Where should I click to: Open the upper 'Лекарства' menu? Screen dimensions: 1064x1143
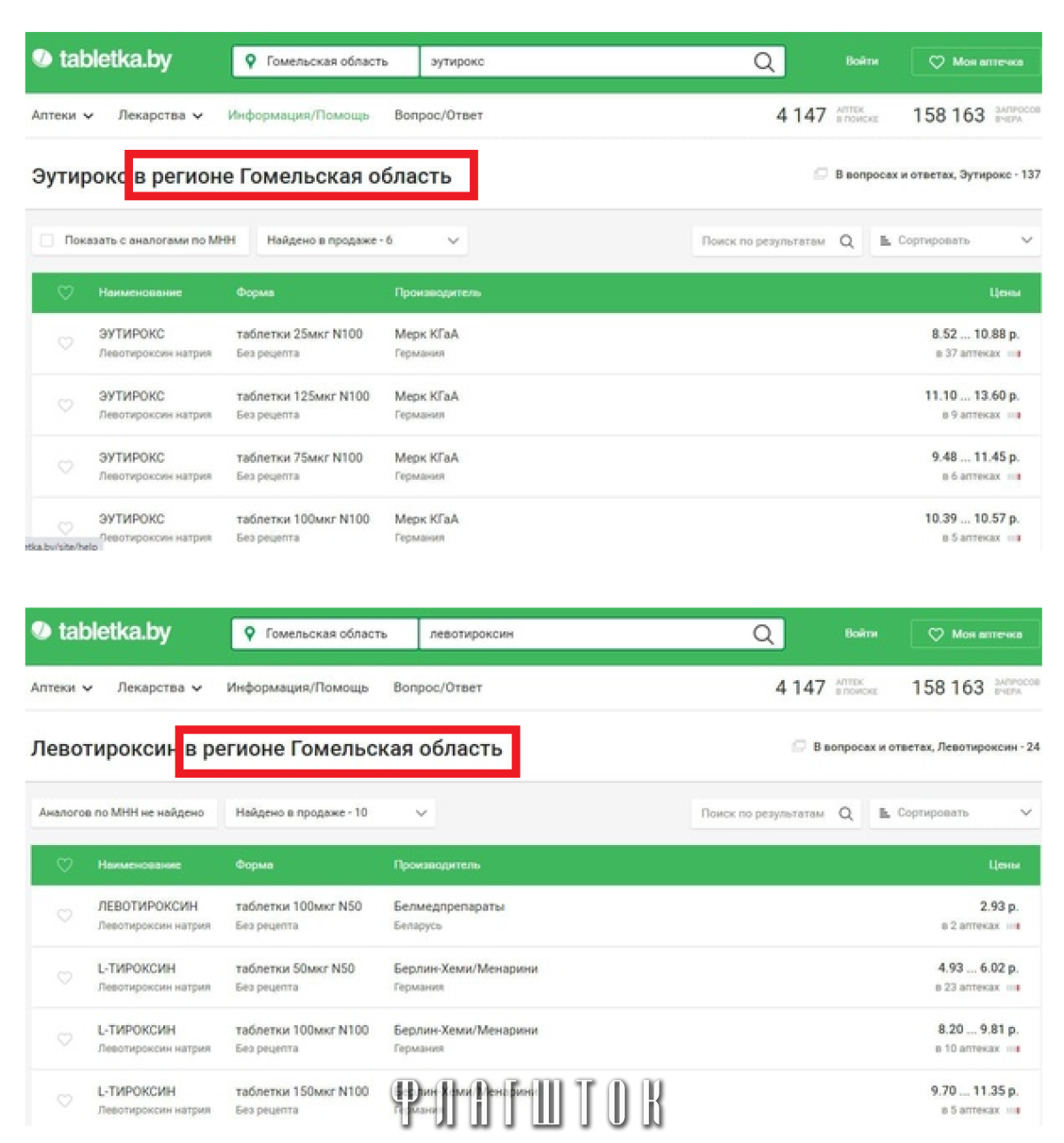point(160,115)
